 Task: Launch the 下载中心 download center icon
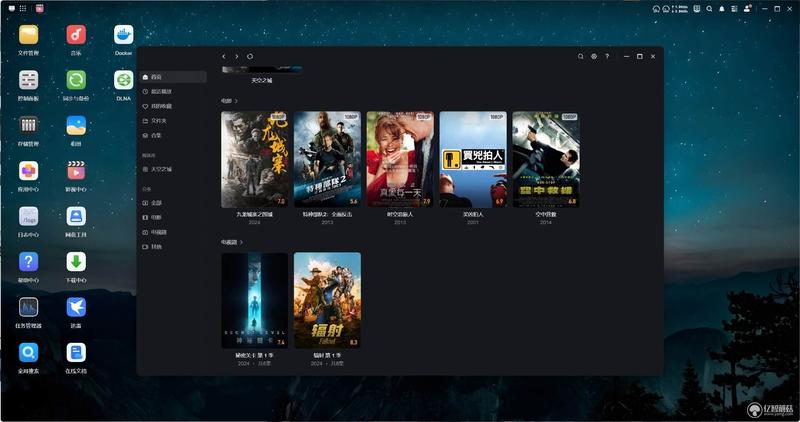point(76,262)
